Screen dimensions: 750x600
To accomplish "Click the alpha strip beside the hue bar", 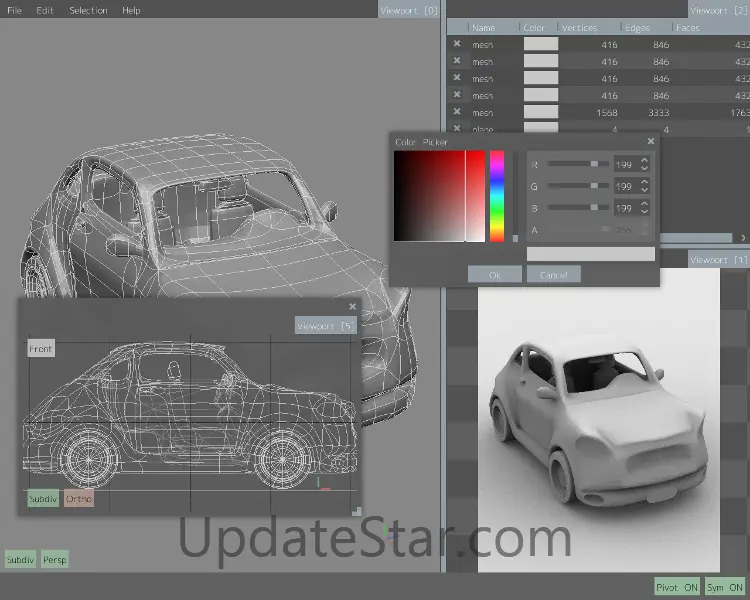I will click(x=515, y=196).
